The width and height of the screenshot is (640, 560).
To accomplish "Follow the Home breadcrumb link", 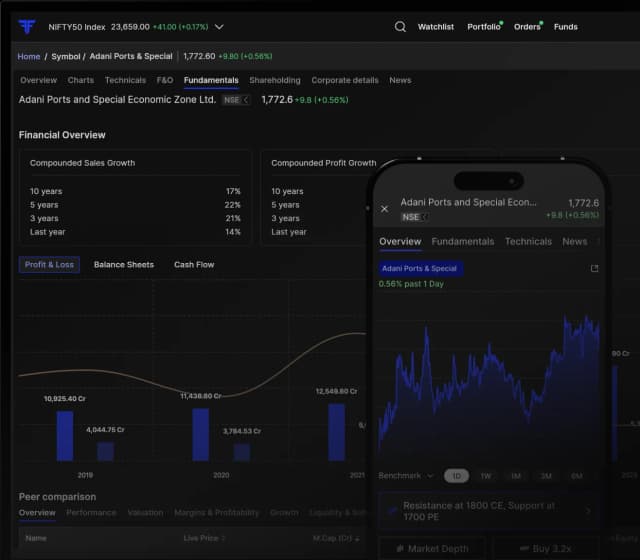I will (x=29, y=56).
